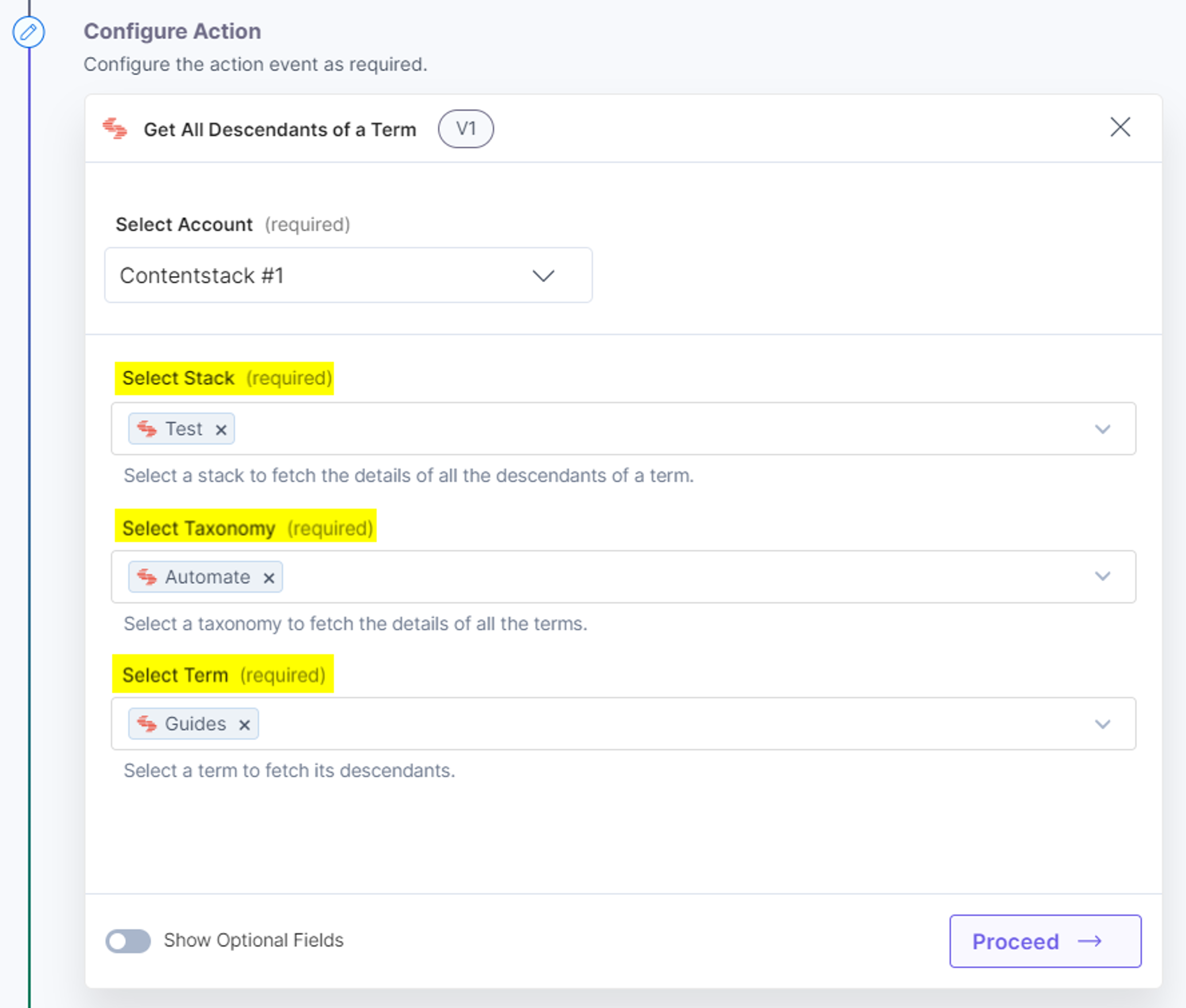The image size is (1186, 1008).
Task: Click the Proceed button
Action: [1045, 941]
